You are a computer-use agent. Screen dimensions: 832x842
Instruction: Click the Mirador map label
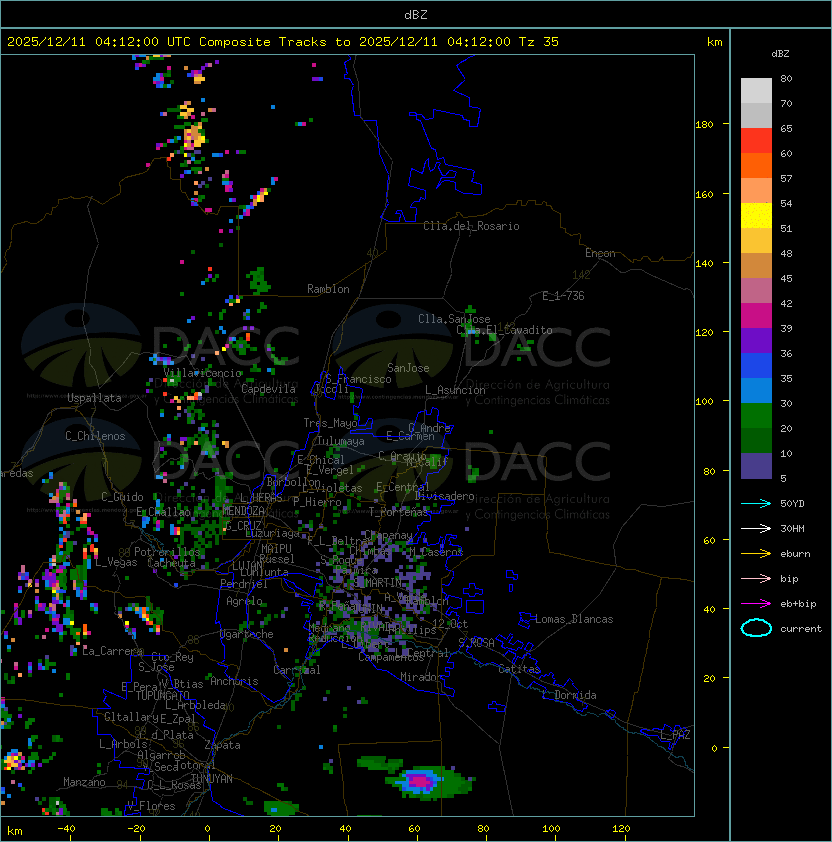pos(421,677)
